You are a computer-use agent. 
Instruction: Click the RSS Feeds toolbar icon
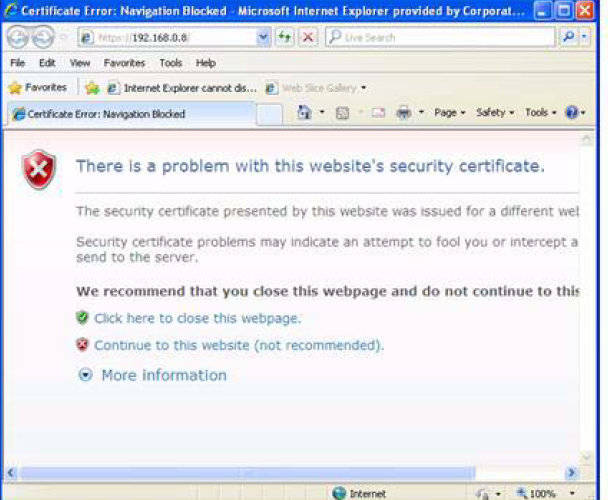[342, 113]
